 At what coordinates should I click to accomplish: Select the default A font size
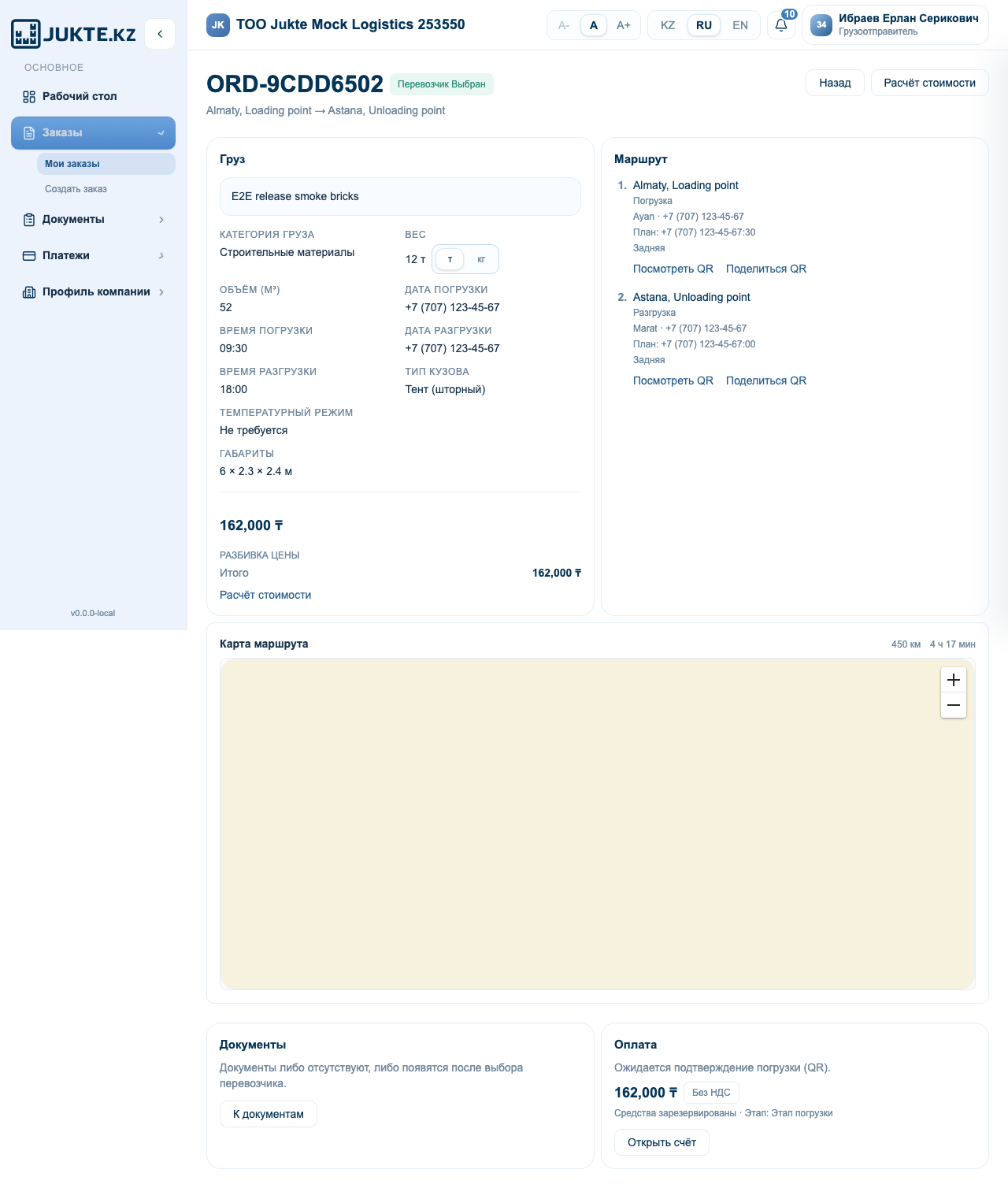tap(594, 25)
